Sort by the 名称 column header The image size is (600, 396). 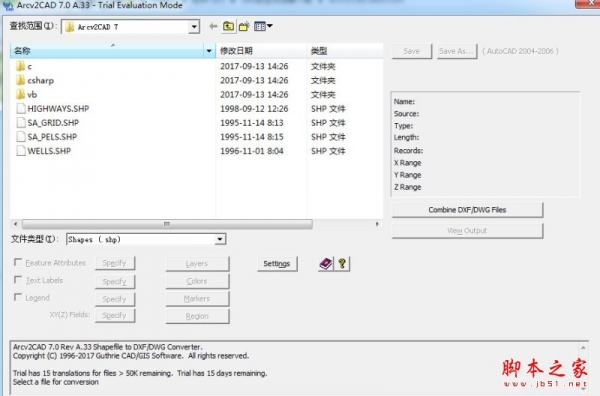pyautogui.click(x=107, y=51)
